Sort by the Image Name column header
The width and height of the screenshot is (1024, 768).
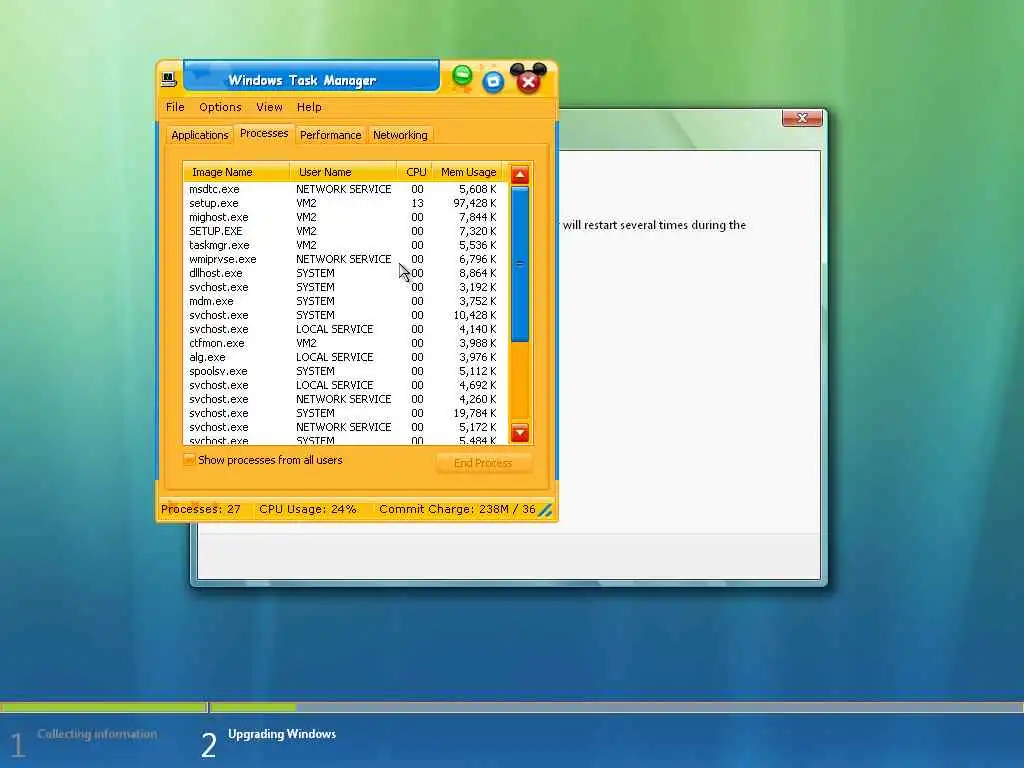[236, 172]
